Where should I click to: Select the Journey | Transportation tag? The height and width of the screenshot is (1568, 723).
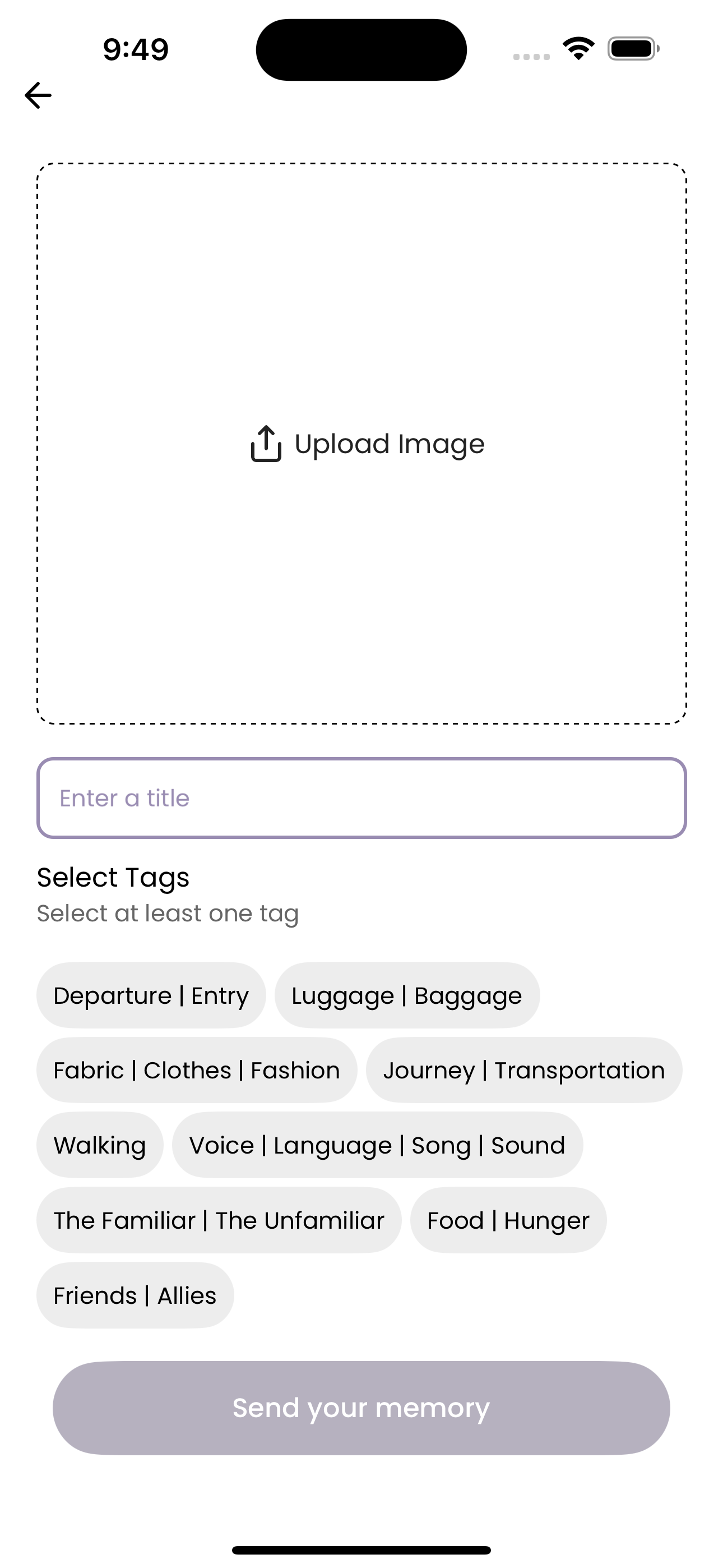524,1070
